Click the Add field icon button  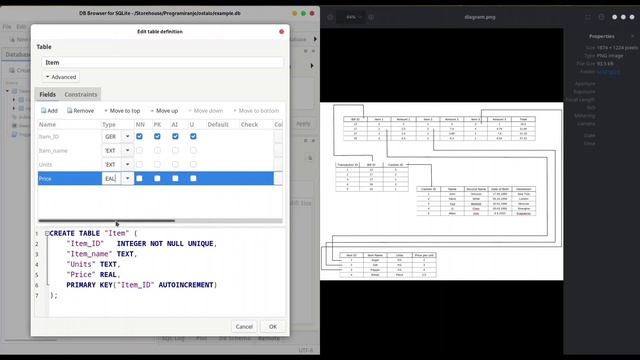click(x=49, y=111)
